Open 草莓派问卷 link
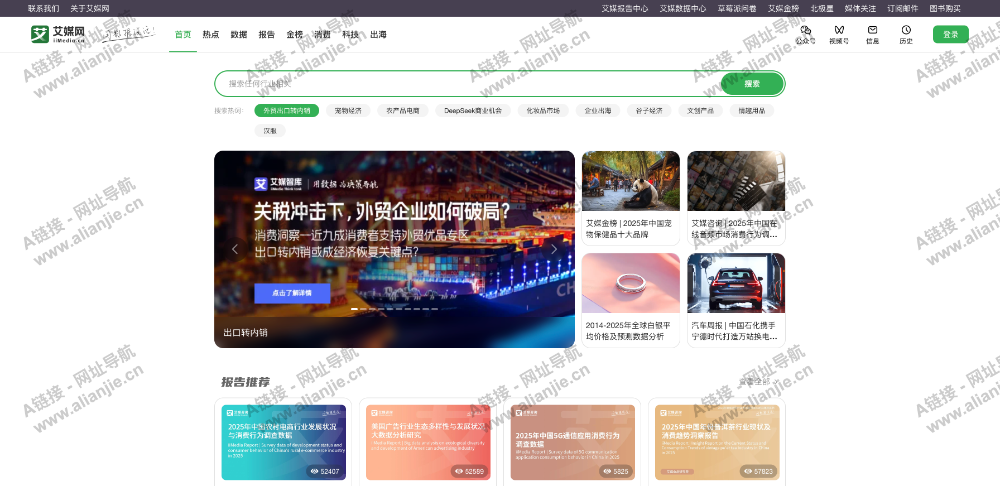Image resolution: width=1000 pixels, height=486 pixels. [x=737, y=8]
